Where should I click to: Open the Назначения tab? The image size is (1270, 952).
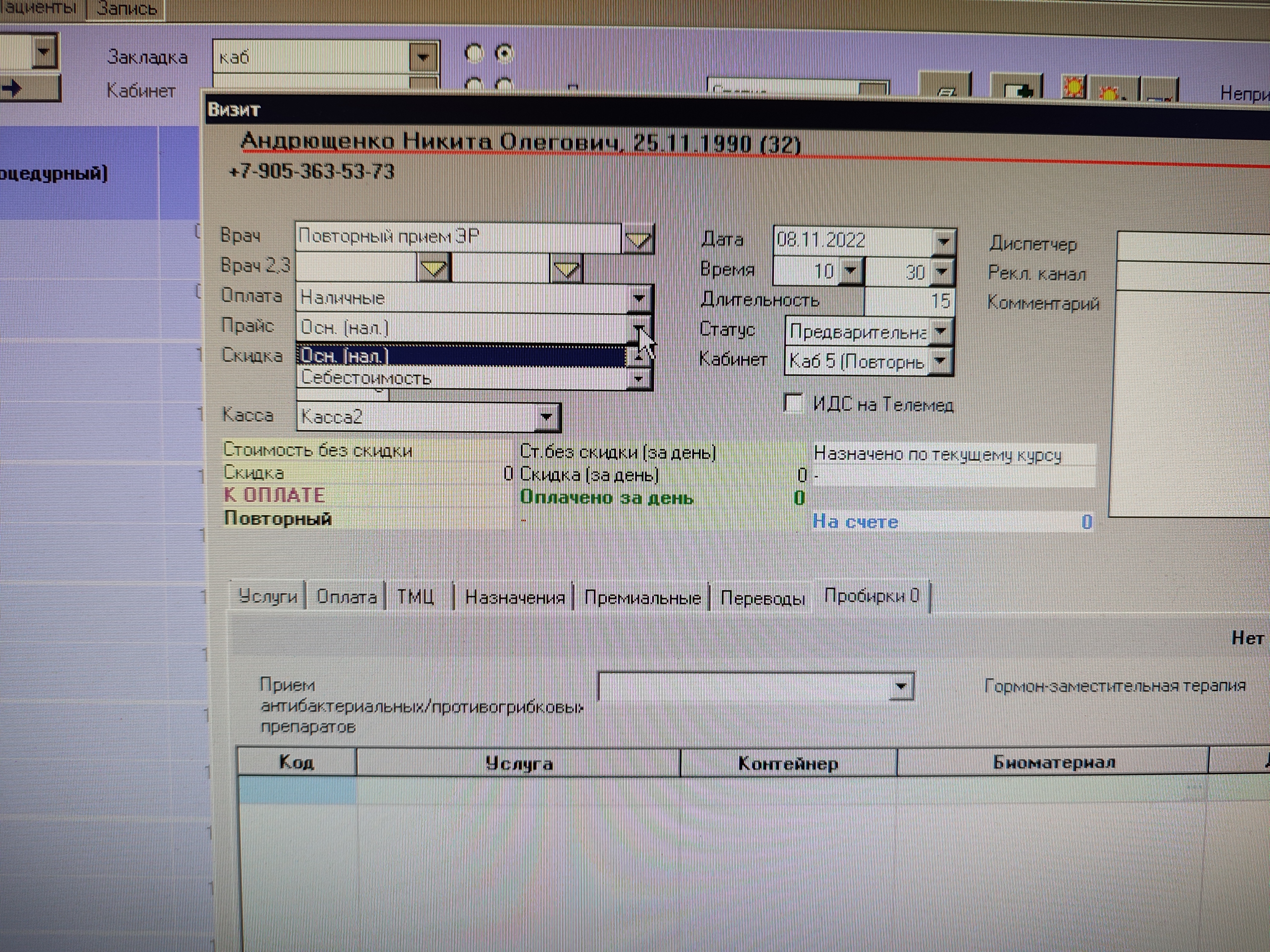click(514, 598)
